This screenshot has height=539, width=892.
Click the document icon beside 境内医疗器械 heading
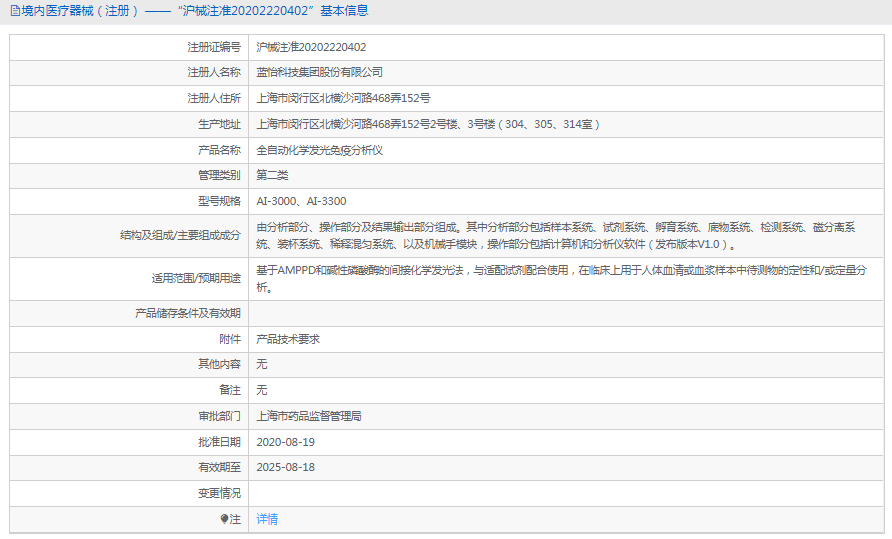tap(15, 11)
